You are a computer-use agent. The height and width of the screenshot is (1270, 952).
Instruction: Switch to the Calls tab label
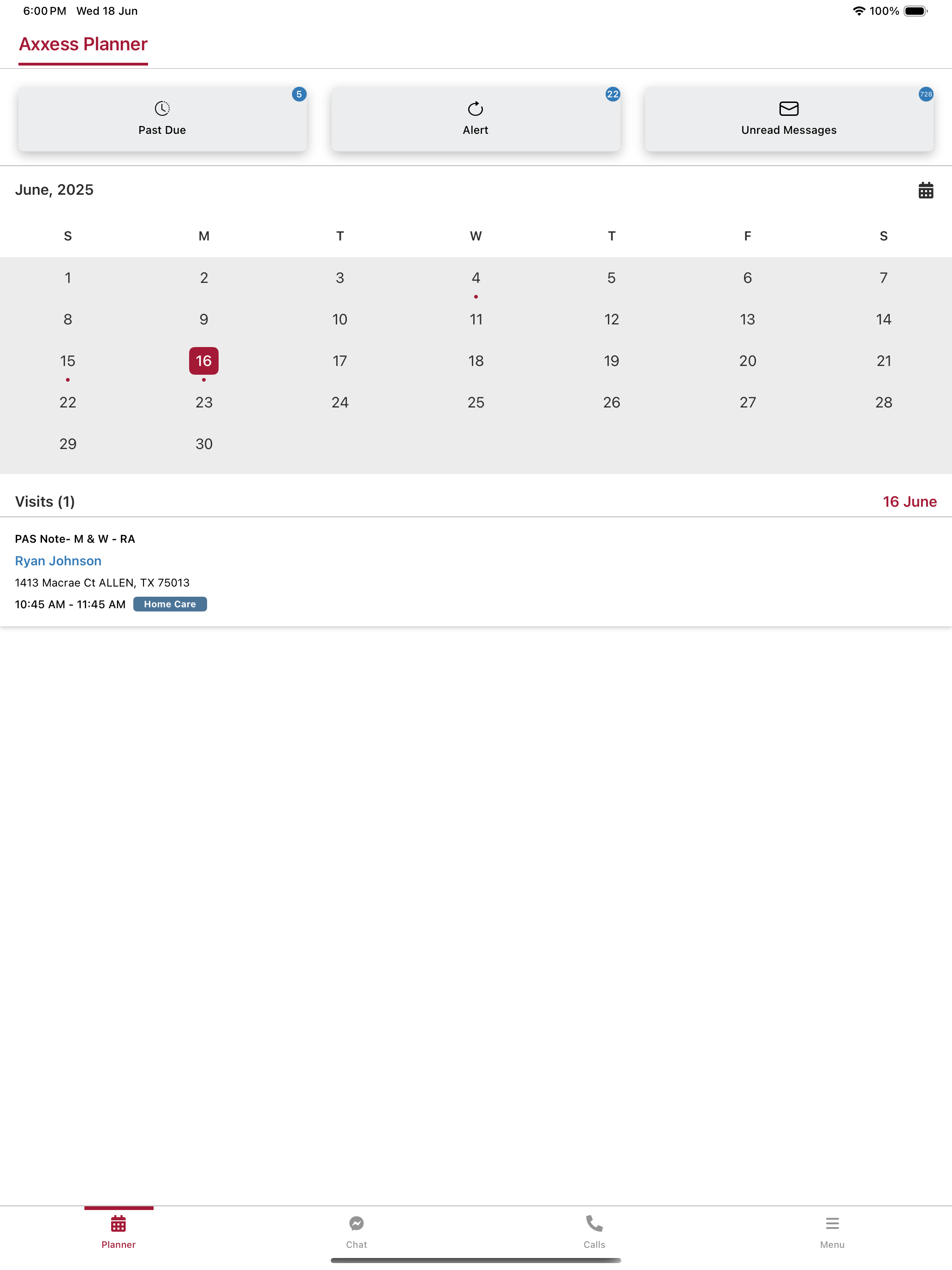tap(595, 1245)
